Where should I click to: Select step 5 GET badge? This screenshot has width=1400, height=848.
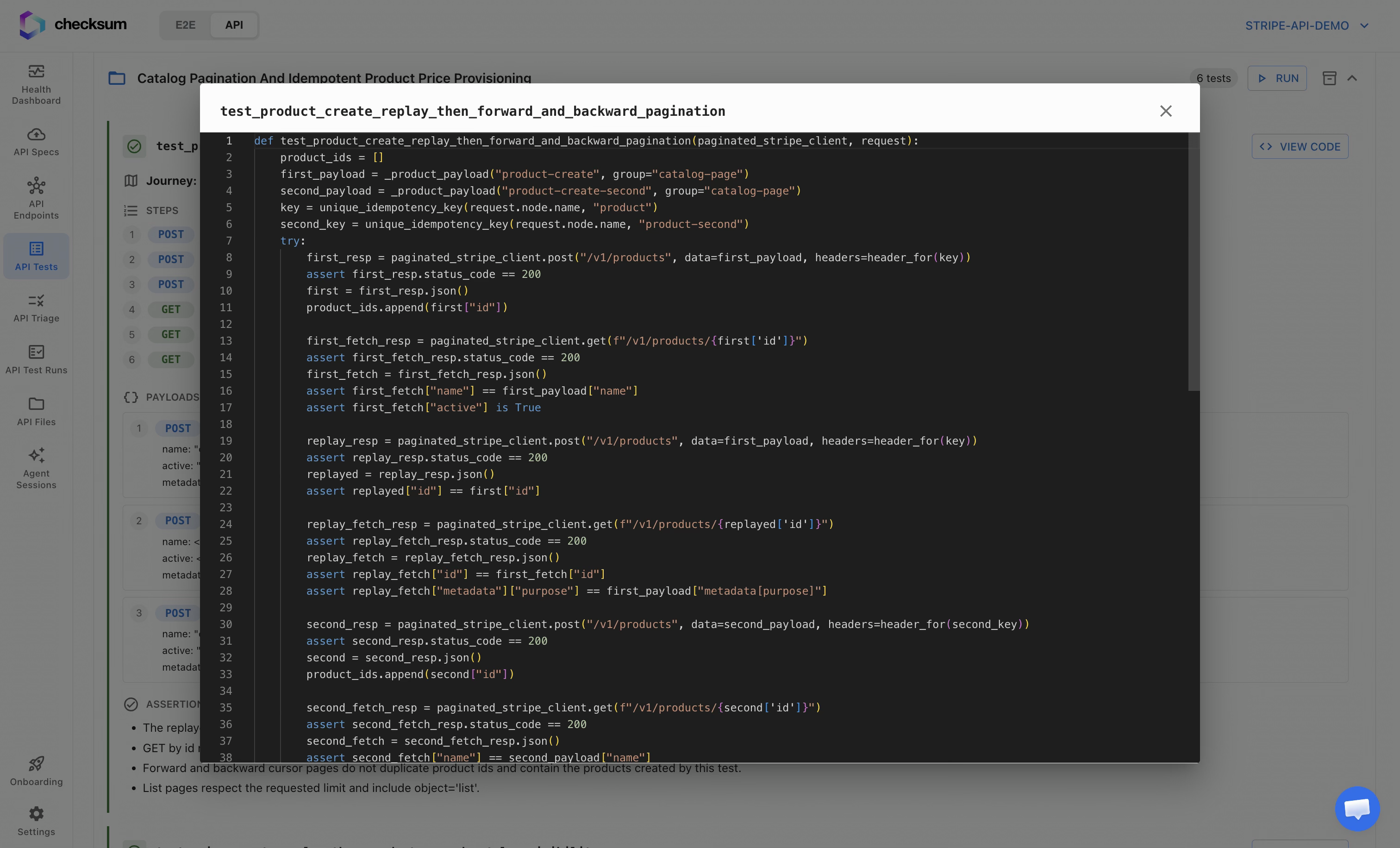point(171,334)
